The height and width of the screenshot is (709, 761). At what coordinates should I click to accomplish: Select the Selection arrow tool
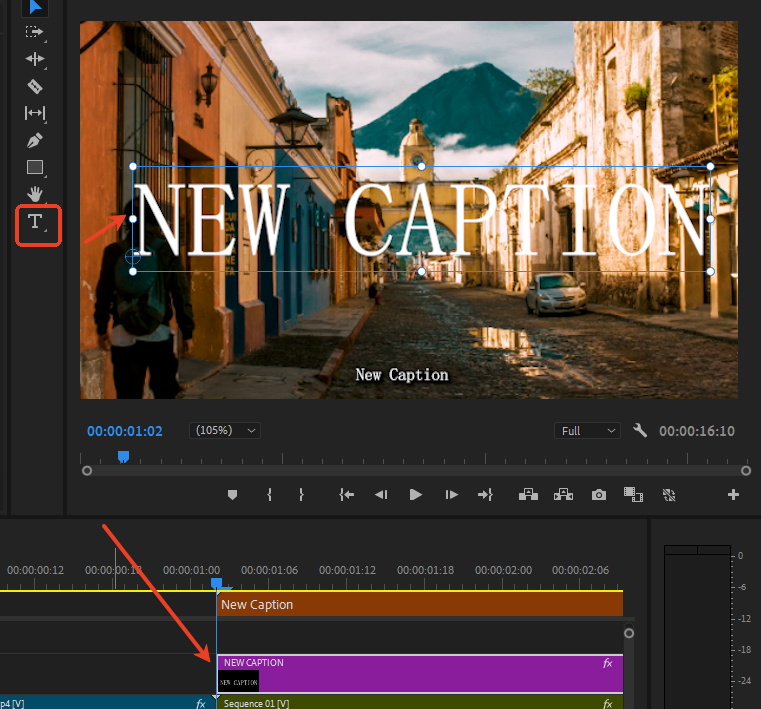tap(35, 7)
